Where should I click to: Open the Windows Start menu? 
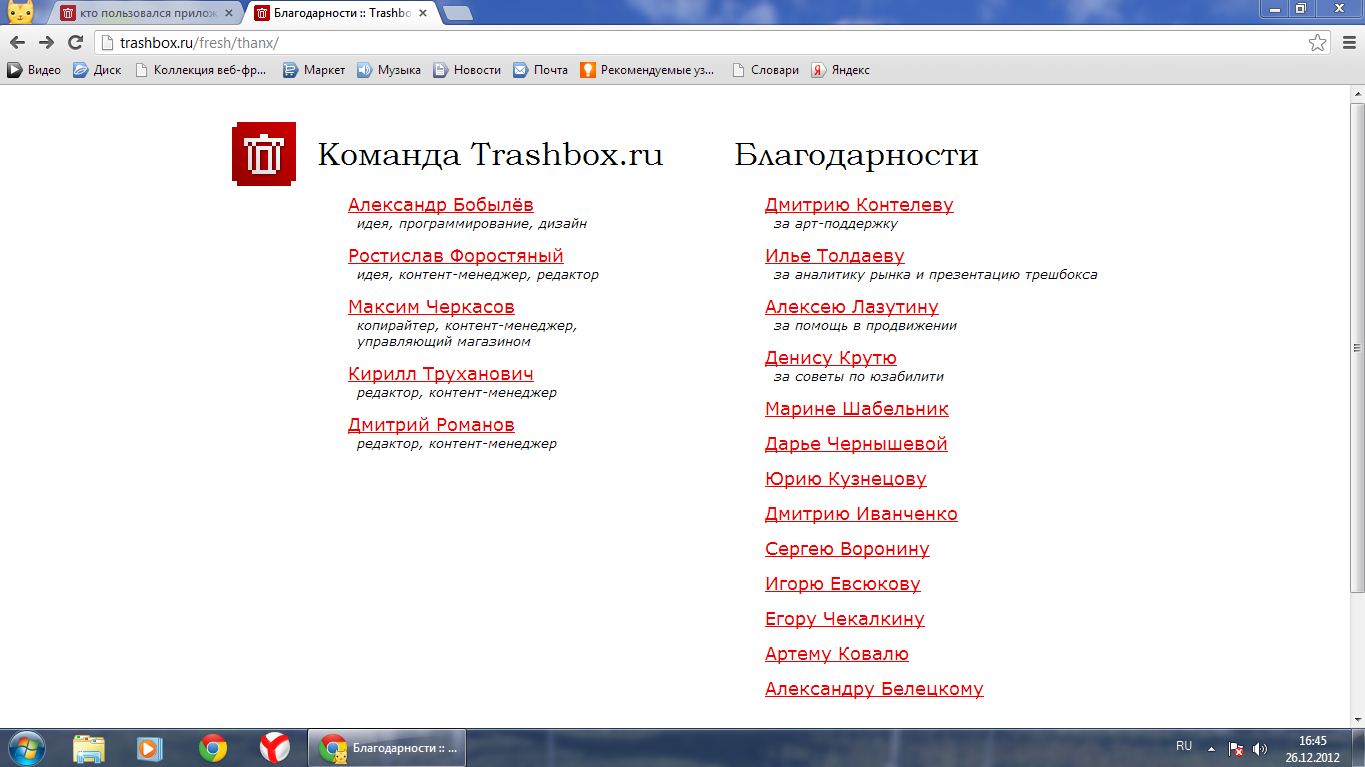pyautogui.click(x=25, y=747)
